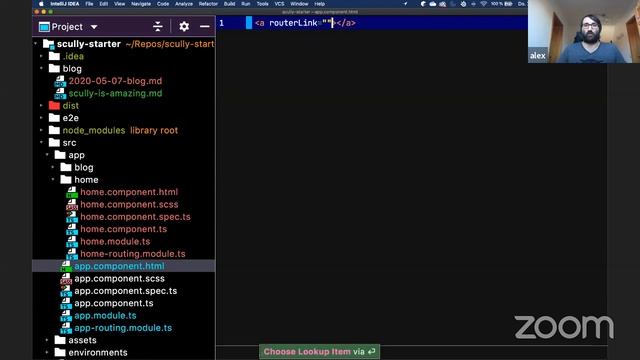The image size is (640, 360).
Task: Hide the Project panel with the minus icon
Action: pos(205,27)
